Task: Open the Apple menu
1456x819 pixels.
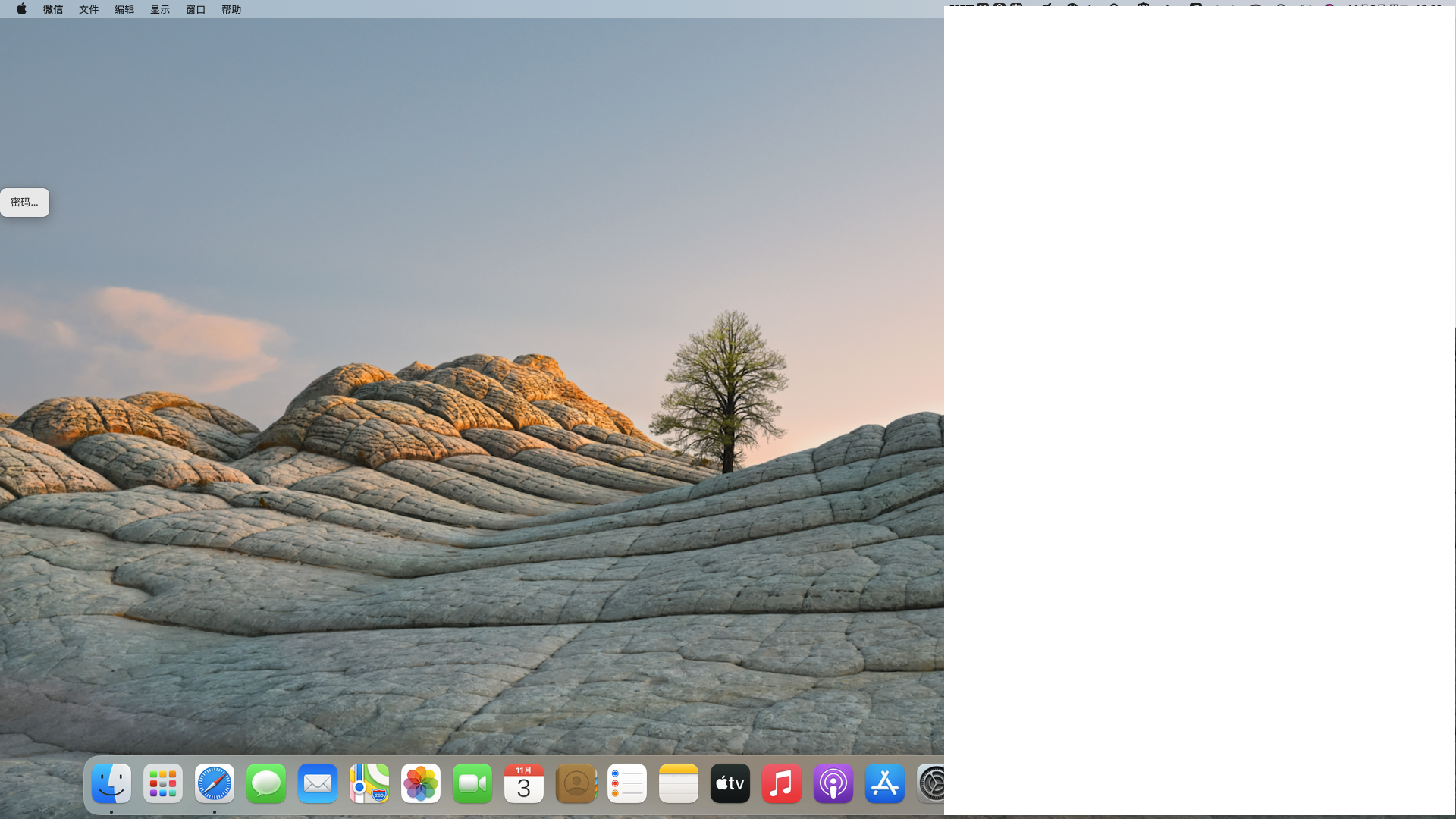Action: point(21,9)
